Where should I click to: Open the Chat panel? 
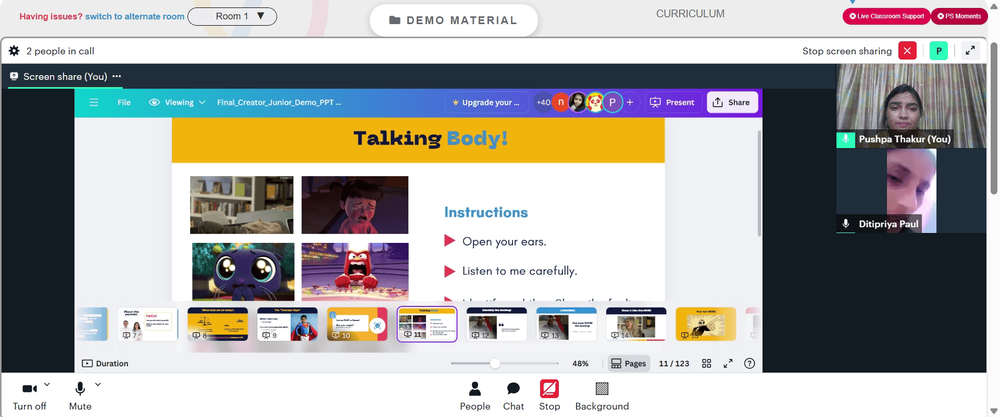(513, 396)
